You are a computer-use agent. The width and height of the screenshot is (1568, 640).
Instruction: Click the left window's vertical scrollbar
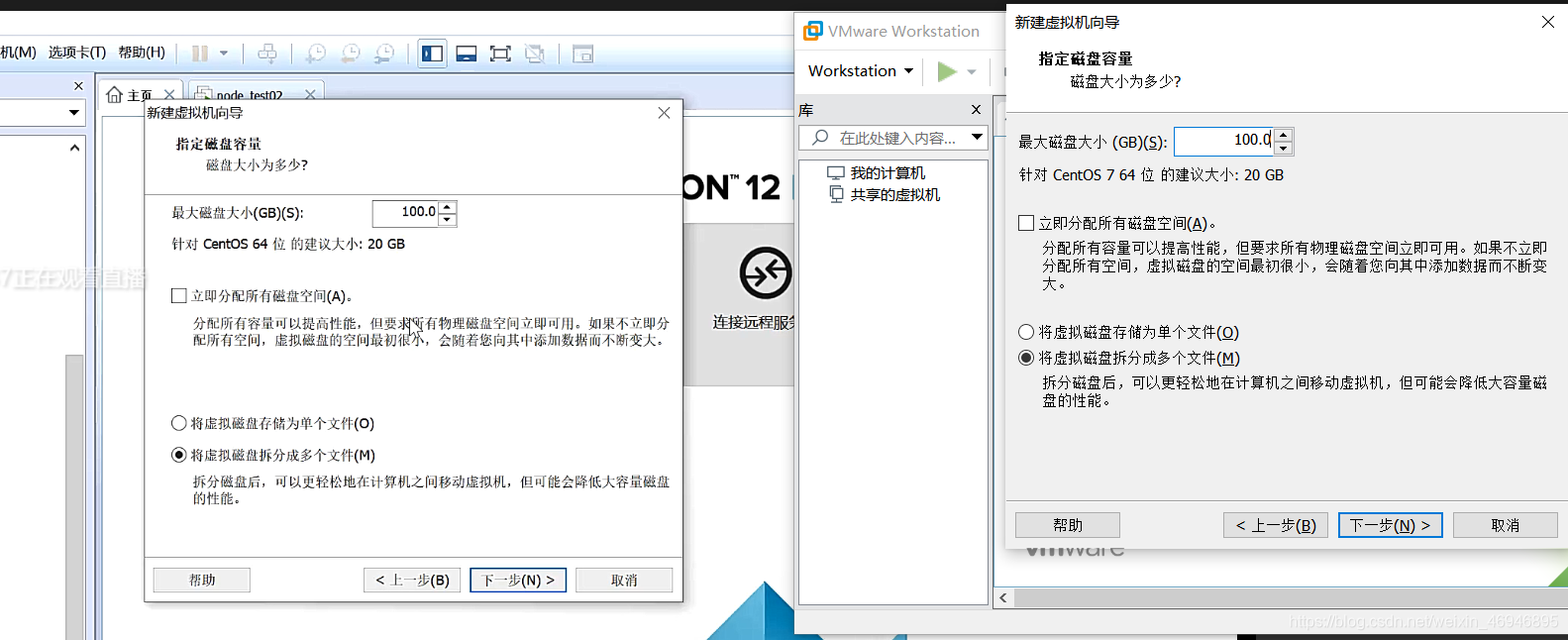[74, 495]
